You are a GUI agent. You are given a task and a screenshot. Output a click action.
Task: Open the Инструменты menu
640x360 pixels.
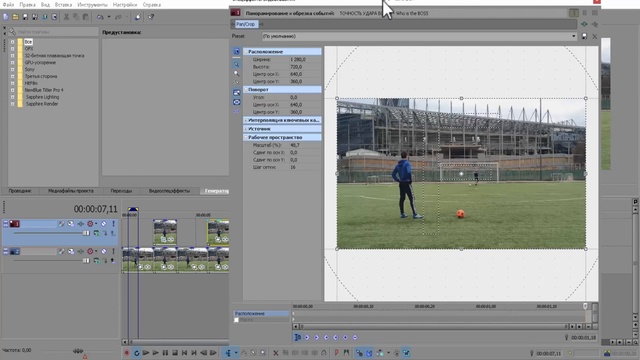pos(93,5)
